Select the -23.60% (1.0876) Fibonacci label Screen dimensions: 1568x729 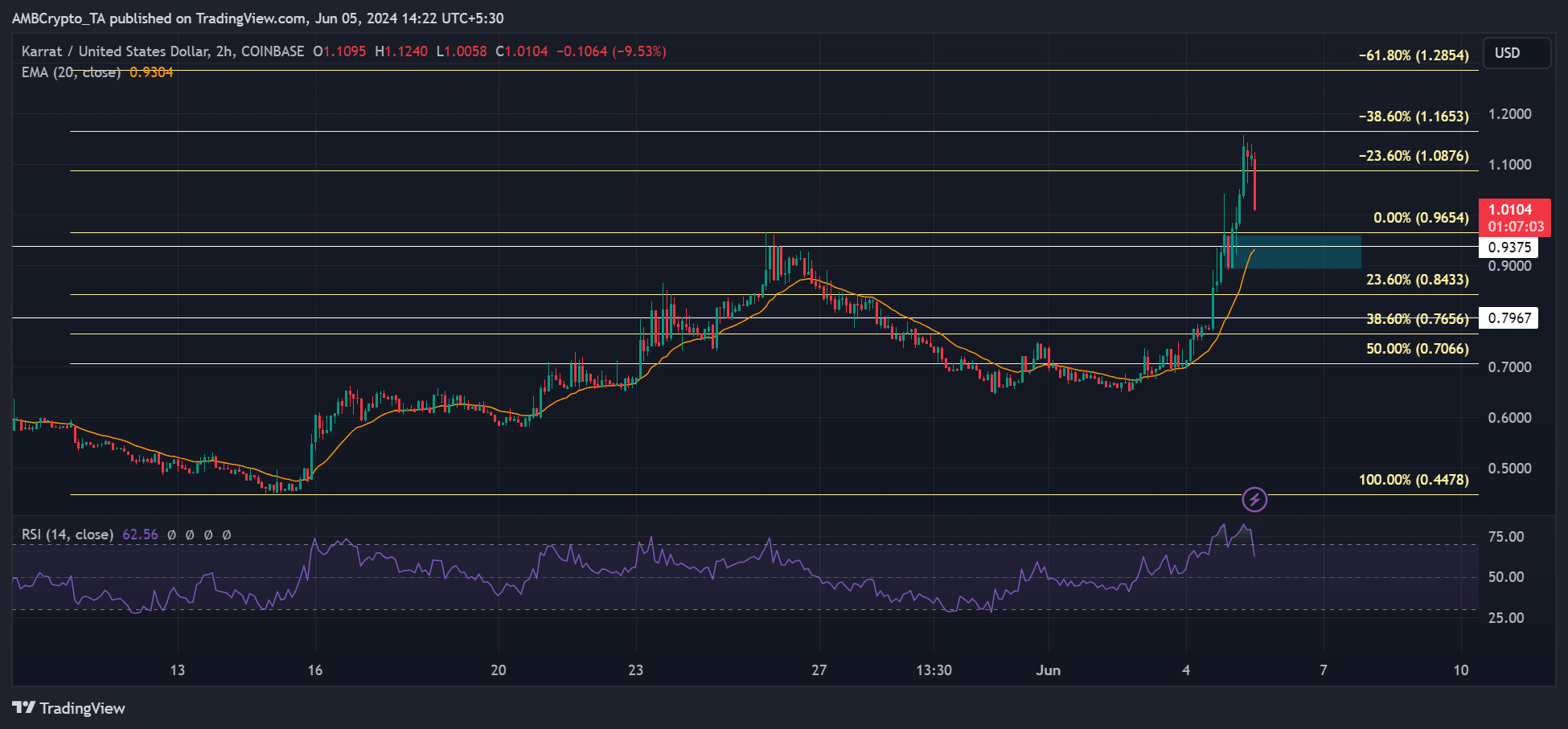click(x=1414, y=156)
